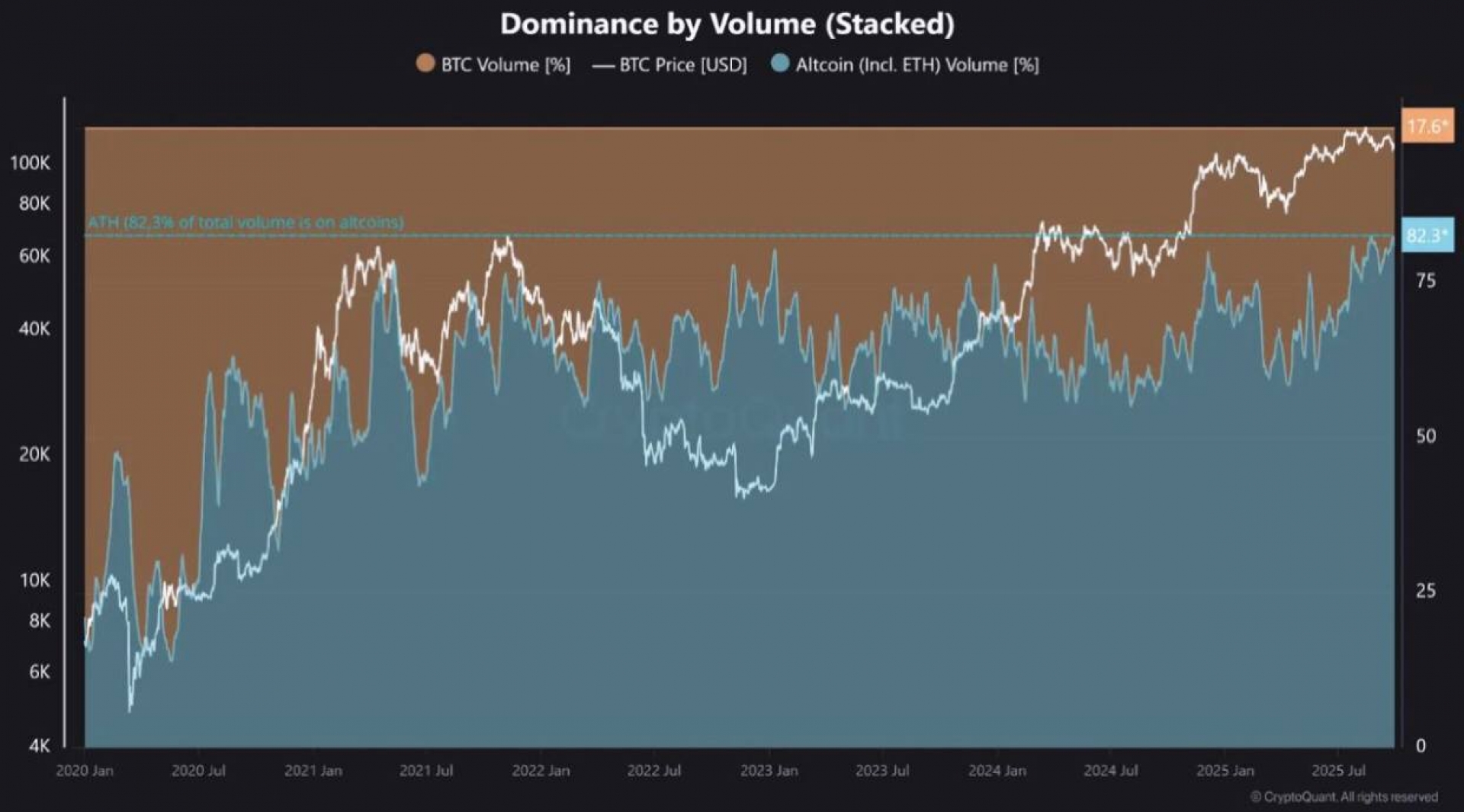The image size is (1464, 812).
Task: Click the ATH altcoin volume annotation text
Action: pyautogui.click(x=245, y=223)
